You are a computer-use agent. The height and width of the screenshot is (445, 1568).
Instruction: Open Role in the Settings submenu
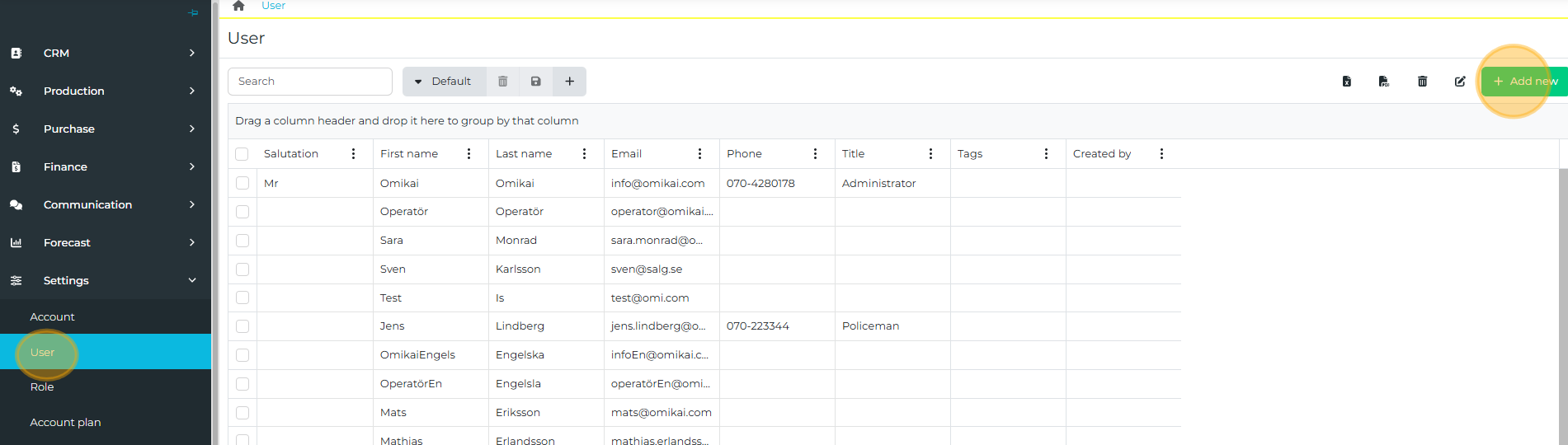(x=42, y=387)
